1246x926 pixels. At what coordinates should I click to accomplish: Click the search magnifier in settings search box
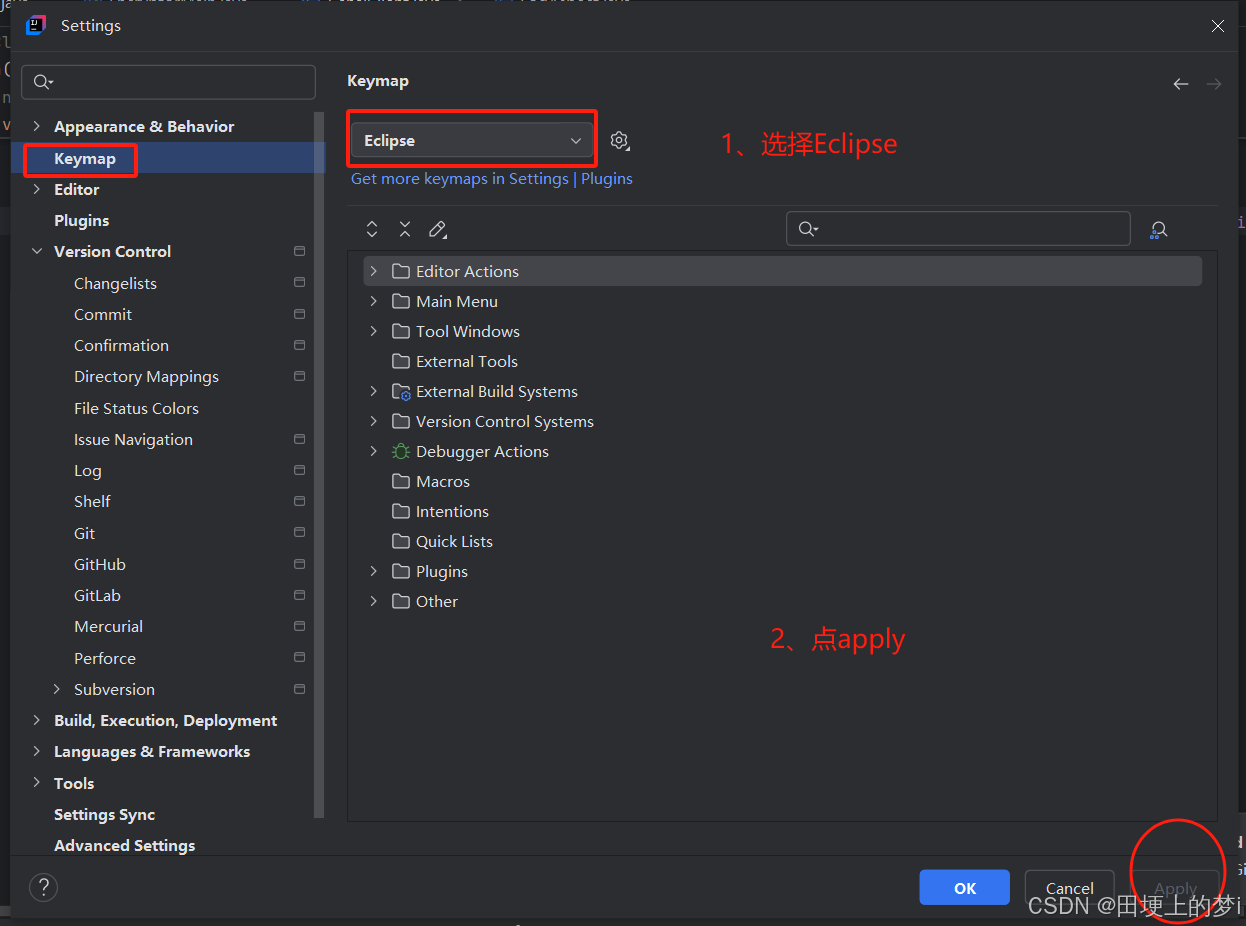click(43, 82)
